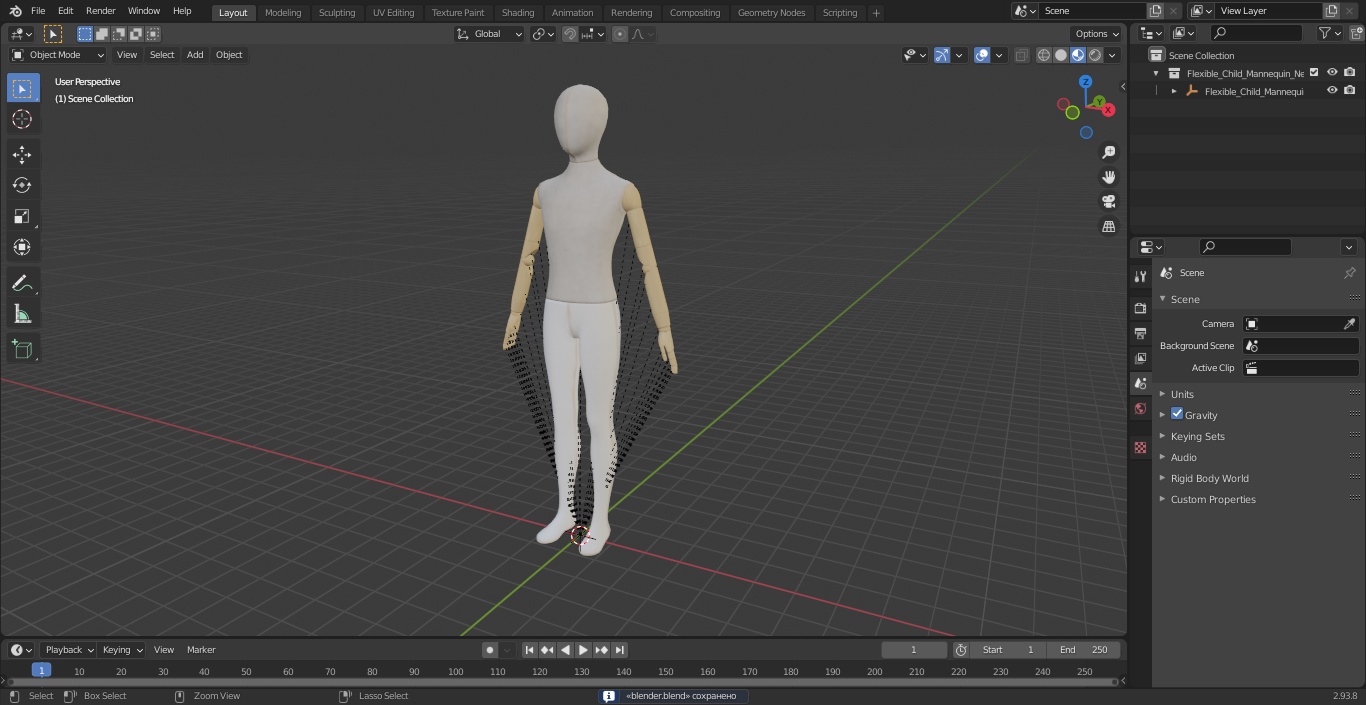Select the Annotate tool
Viewport: 1366px width, 705px height.
[x=23, y=284]
